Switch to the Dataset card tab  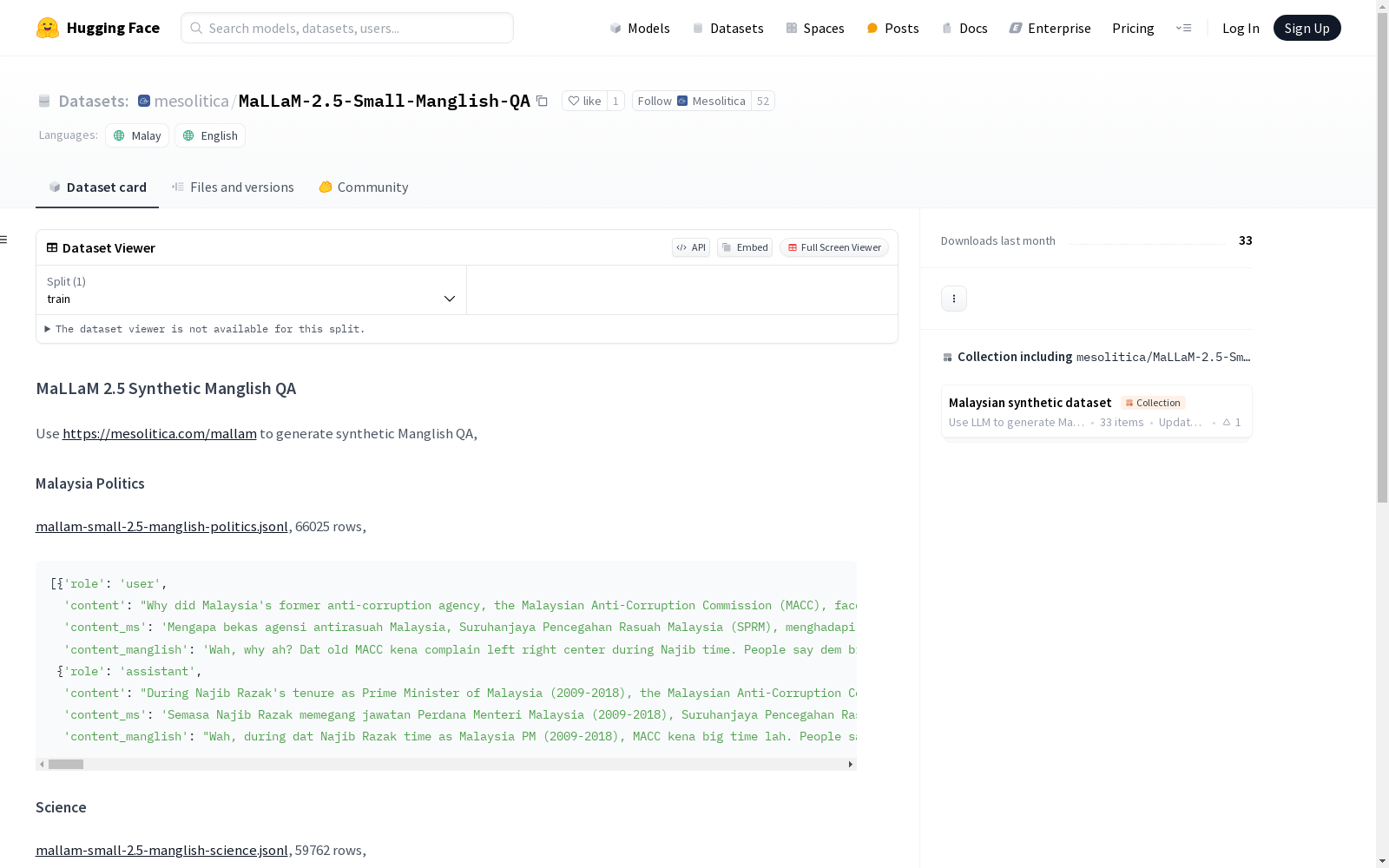click(97, 187)
